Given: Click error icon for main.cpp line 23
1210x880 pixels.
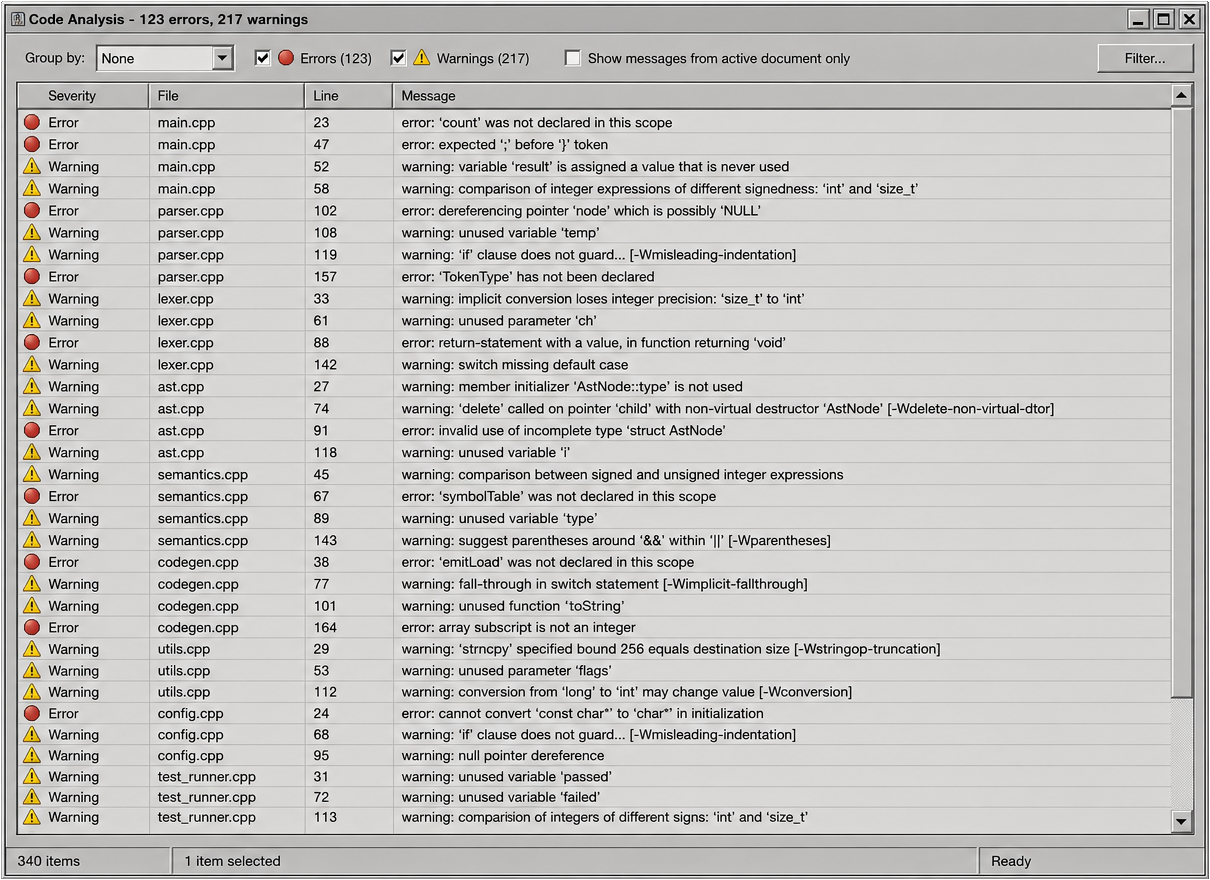Looking at the screenshot, I should coord(32,123).
